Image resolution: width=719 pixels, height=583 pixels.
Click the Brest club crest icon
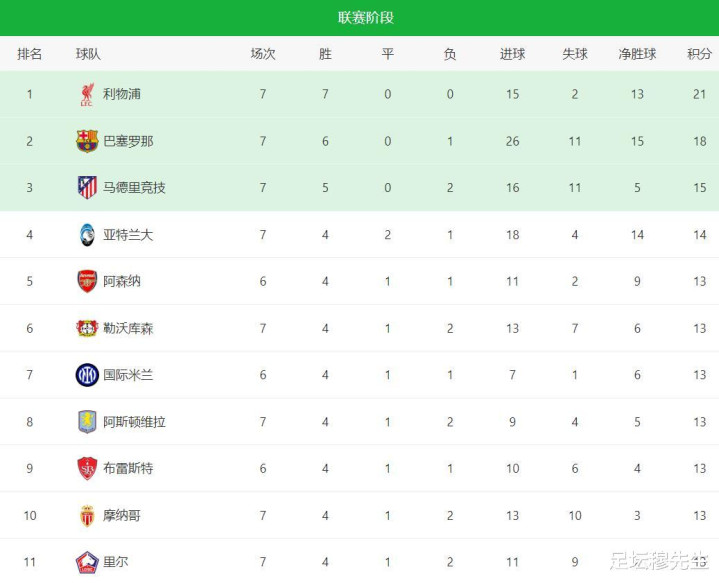[x=87, y=468]
